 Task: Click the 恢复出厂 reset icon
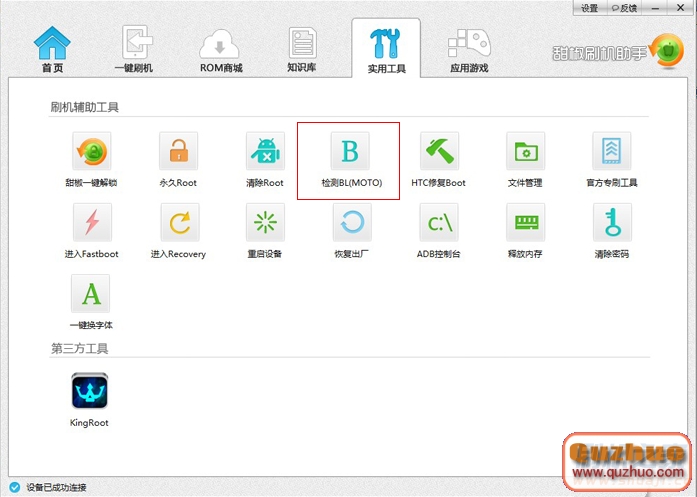[352, 222]
